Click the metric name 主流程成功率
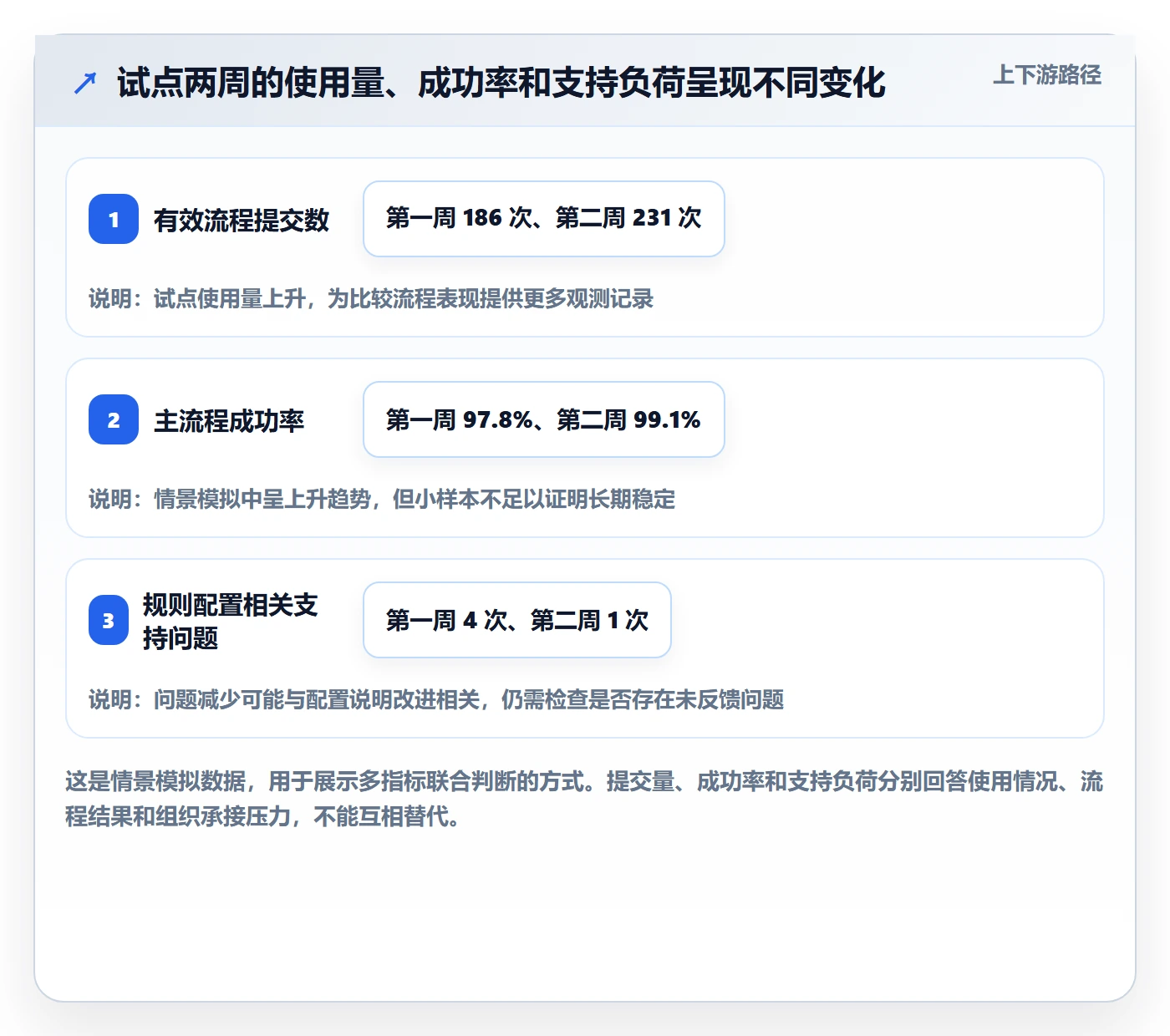This screenshot has height=1036, width=1170. (229, 420)
